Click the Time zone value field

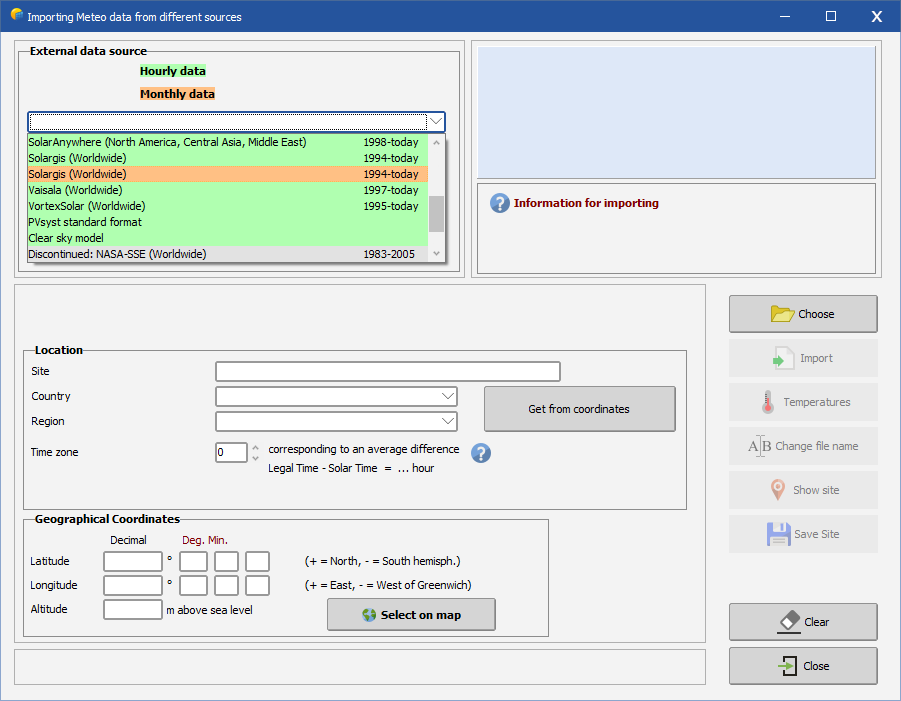pyautogui.click(x=231, y=452)
